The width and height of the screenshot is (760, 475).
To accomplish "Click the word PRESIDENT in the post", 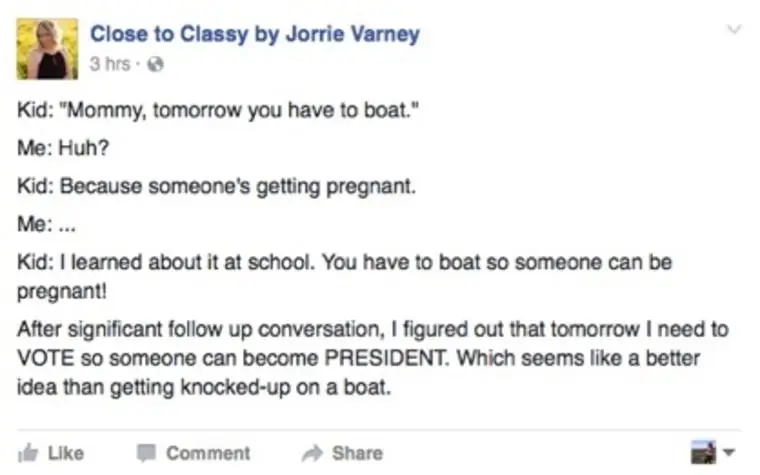I will [x=386, y=358].
